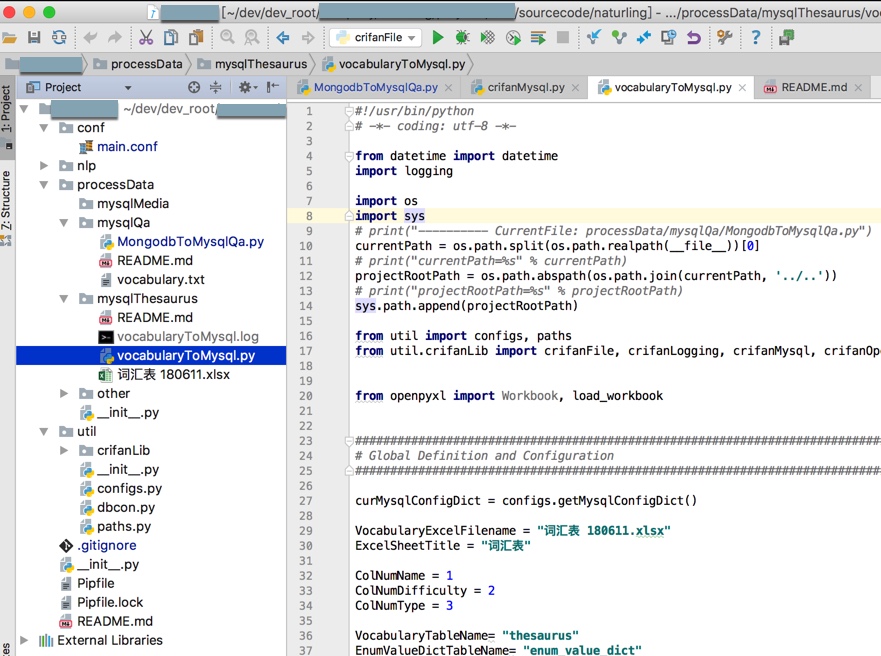Collapse the mysqlQa folder

64,223
